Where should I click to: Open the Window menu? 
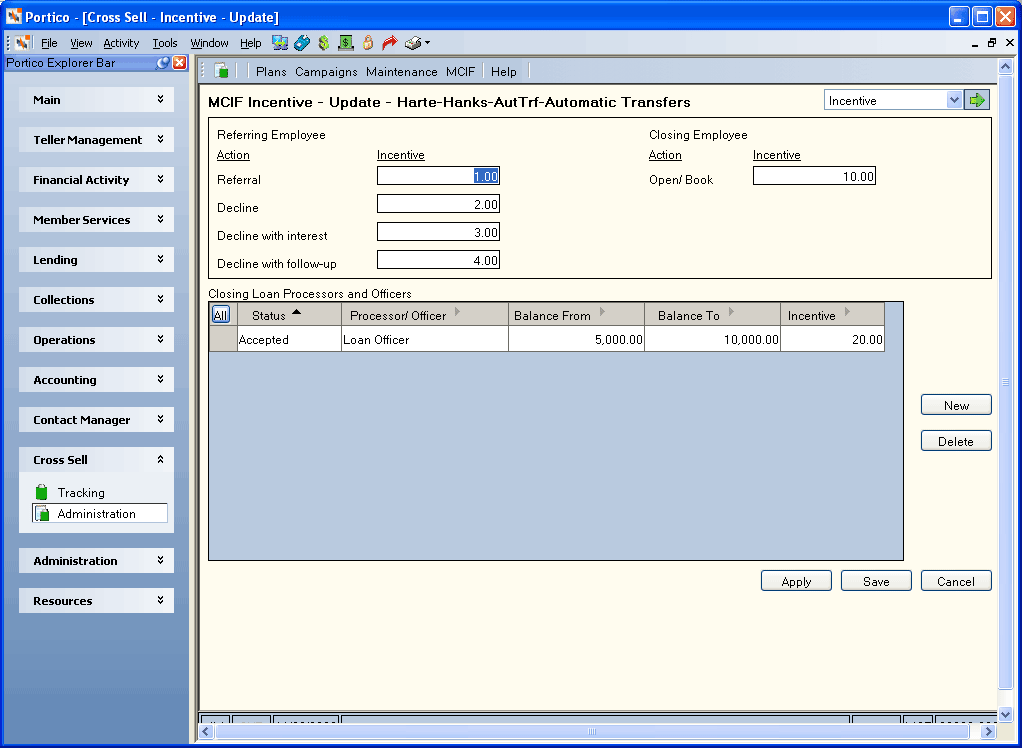(x=209, y=43)
